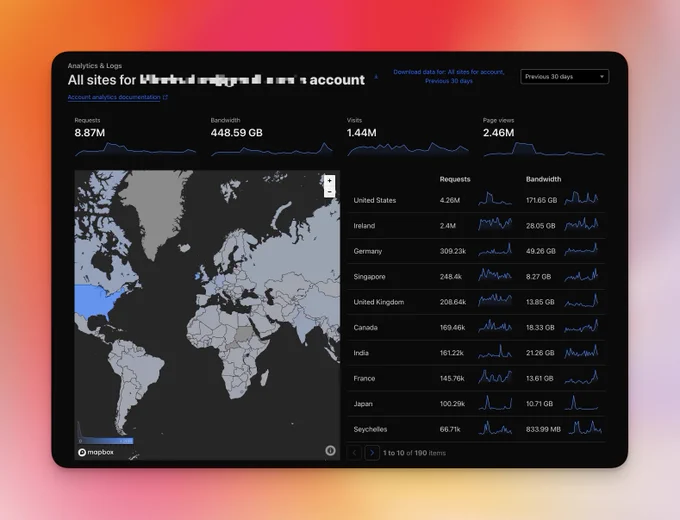Open Account analytics documentation link
Viewport: 680px width, 520px height.
pyautogui.click(x=114, y=97)
